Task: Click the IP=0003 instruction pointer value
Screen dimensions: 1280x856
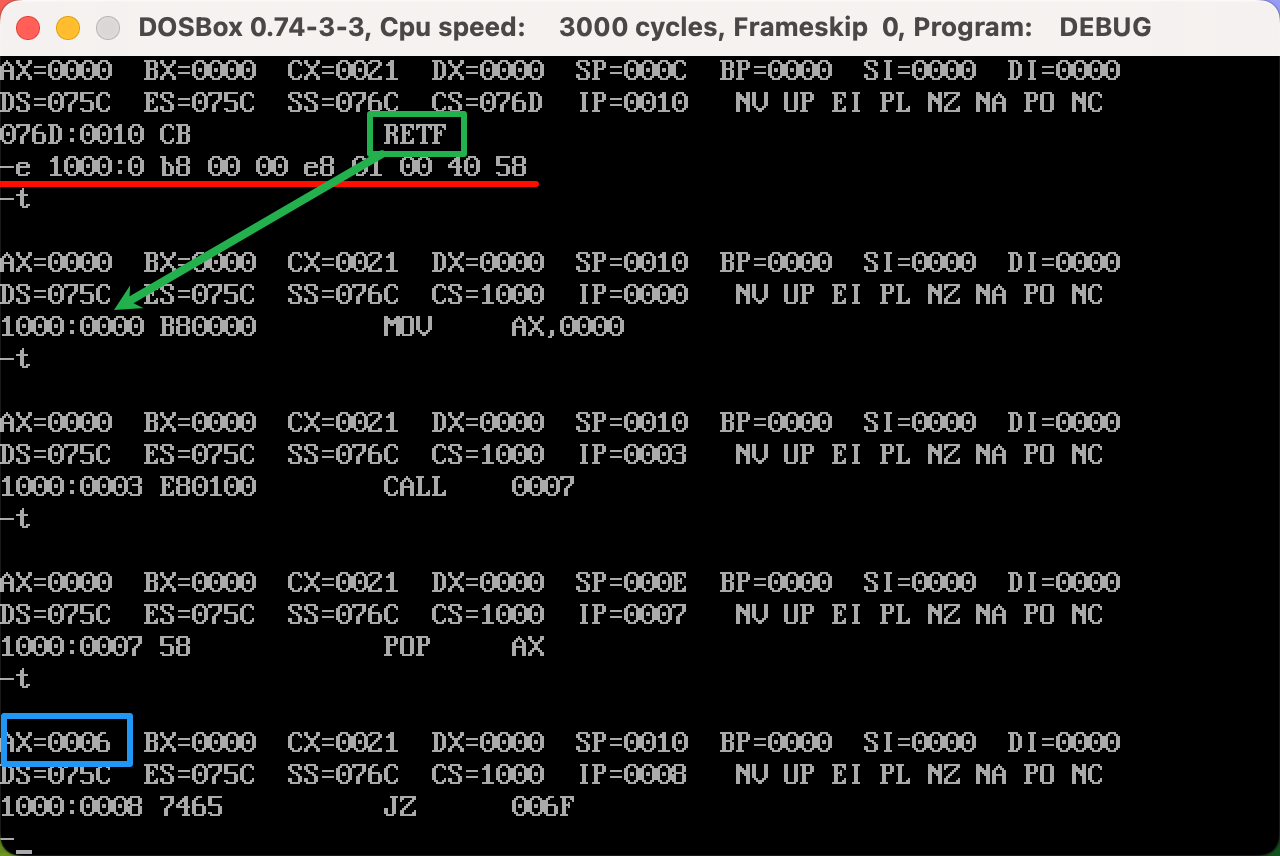Action: (x=631, y=455)
